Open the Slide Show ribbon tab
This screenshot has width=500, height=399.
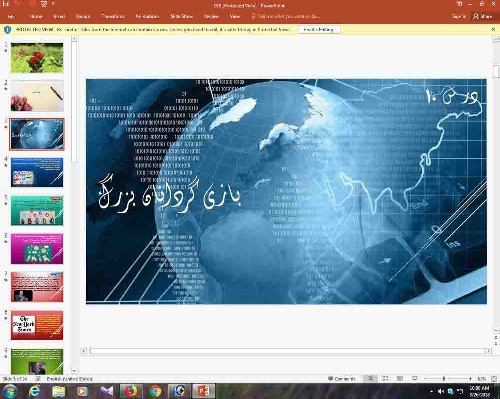181,16
